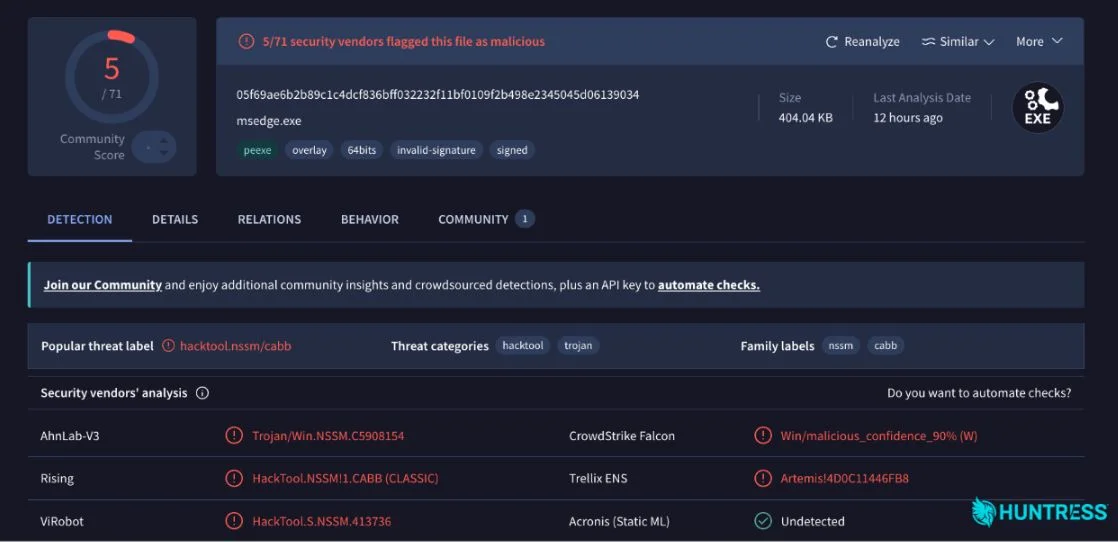Click the file hash 05f69ae6b2b89c1c...
This screenshot has height=542, width=1118.
[438, 95]
